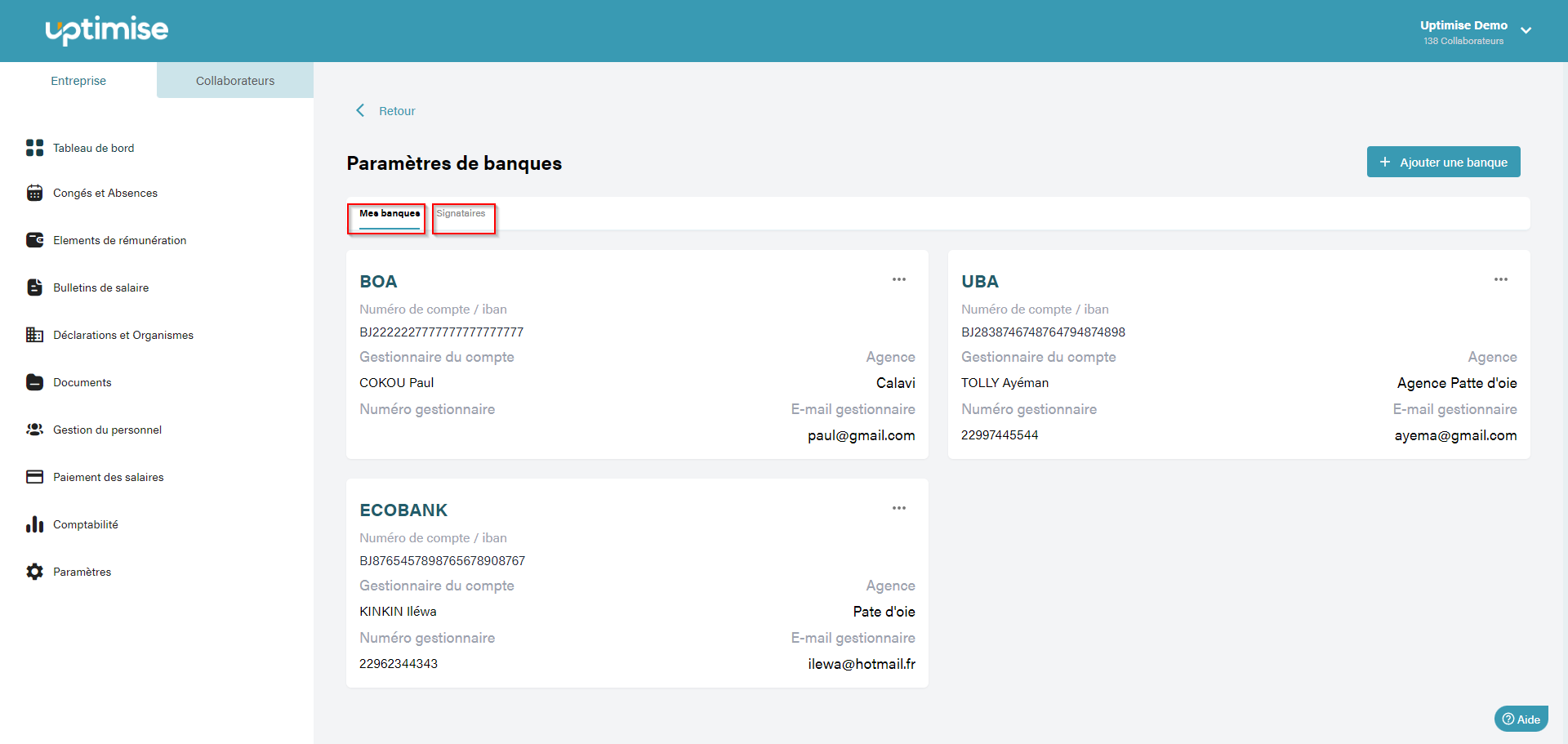This screenshot has height=744, width=1568.
Task: Click the Uptimise Demo account name
Action: click(1463, 25)
